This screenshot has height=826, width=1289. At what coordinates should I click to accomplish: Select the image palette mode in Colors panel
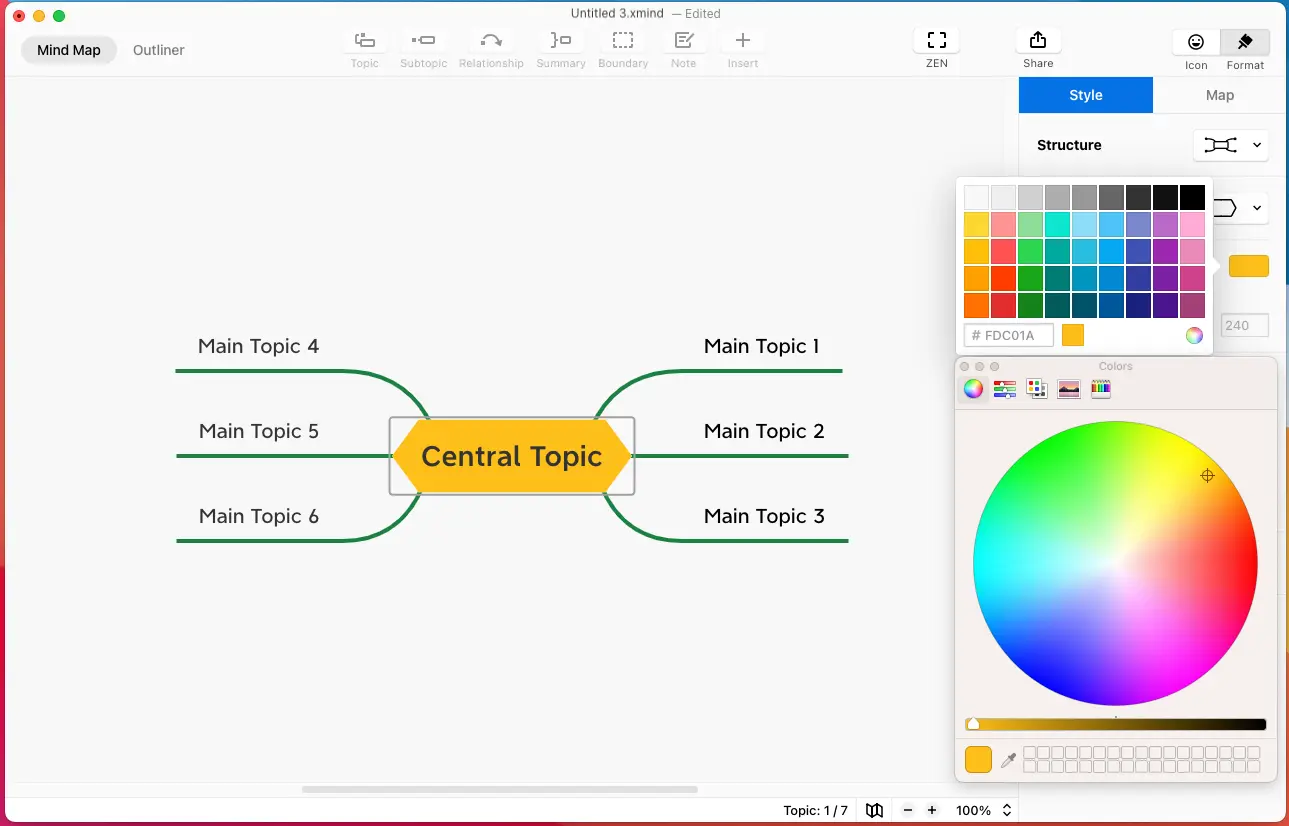(x=1068, y=389)
